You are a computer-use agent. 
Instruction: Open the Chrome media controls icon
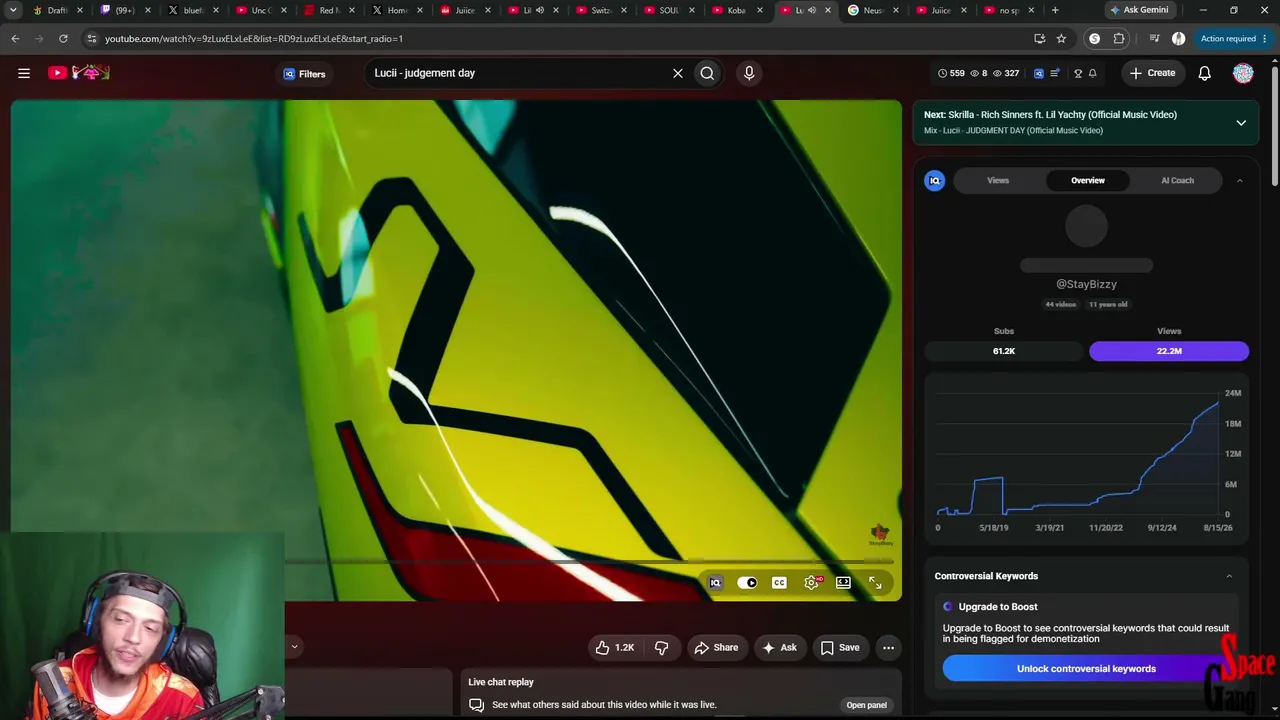[x=1154, y=39]
